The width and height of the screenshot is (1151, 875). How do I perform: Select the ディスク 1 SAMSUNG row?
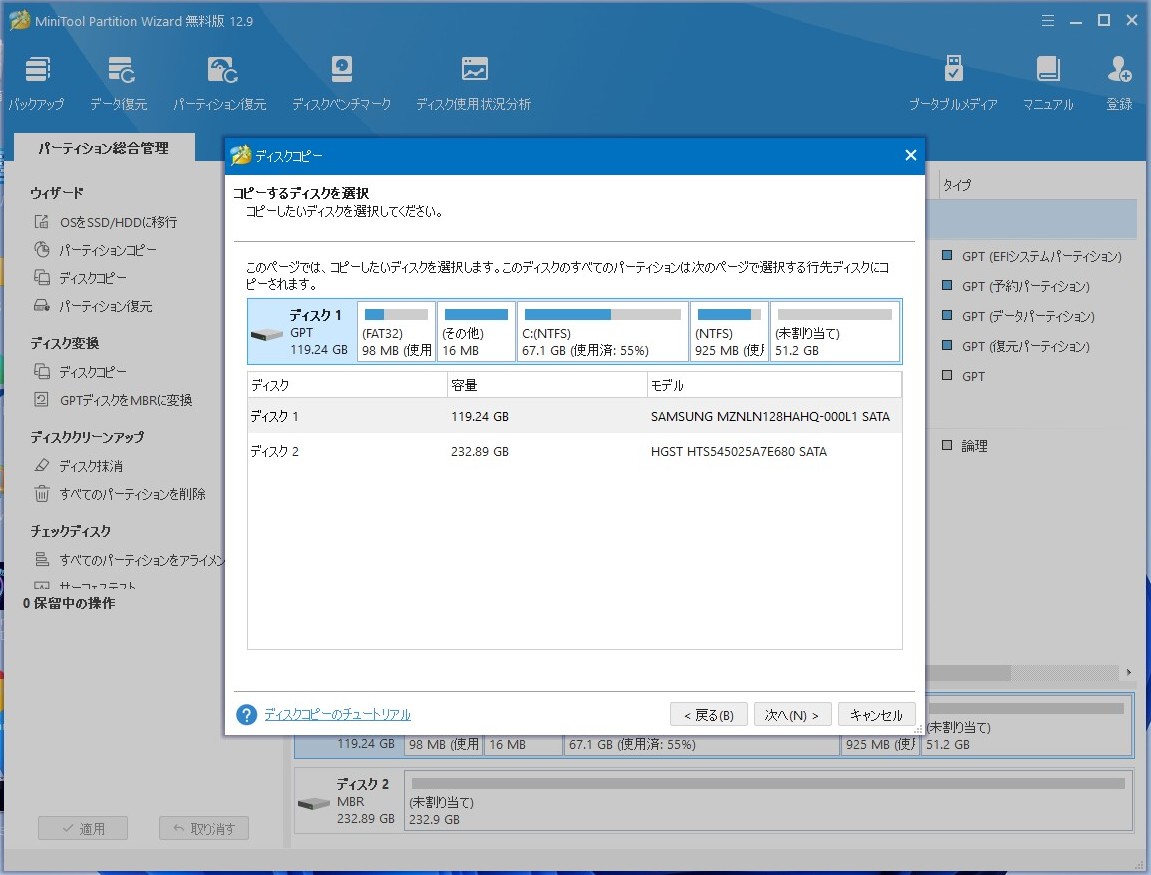tap(574, 416)
